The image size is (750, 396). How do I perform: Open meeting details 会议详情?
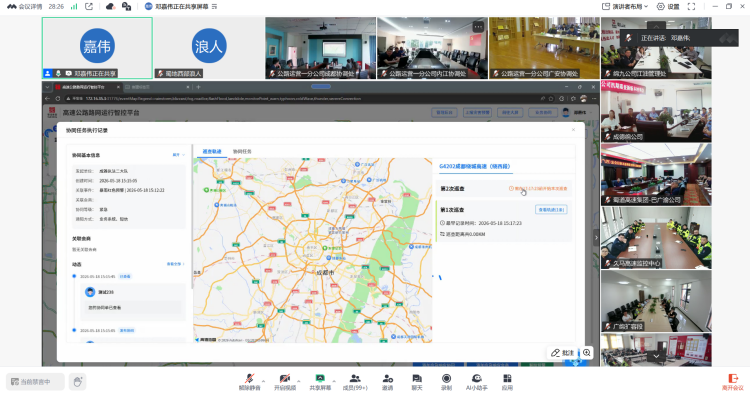pos(25,6)
